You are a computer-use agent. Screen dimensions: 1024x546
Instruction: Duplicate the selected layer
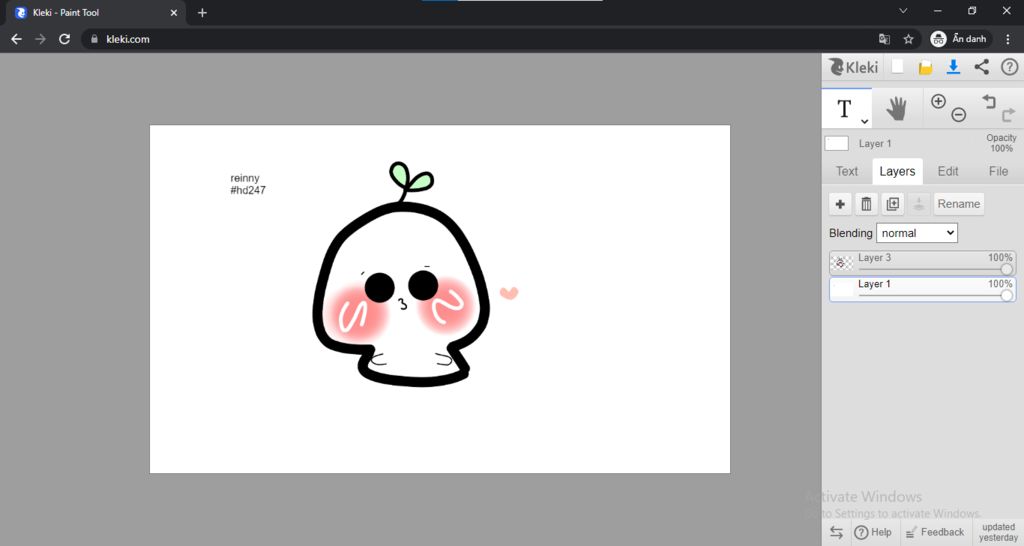pos(893,204)
